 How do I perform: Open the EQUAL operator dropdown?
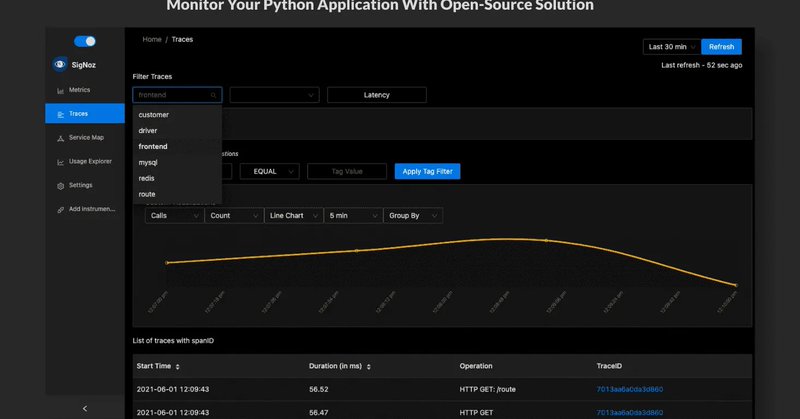click(269, 171)
